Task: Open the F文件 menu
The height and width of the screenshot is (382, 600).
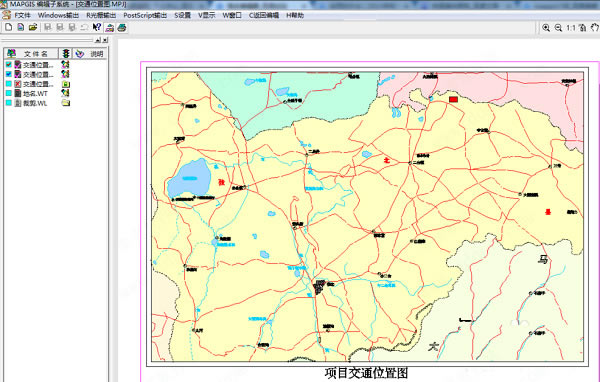Action: pos(23,15)
